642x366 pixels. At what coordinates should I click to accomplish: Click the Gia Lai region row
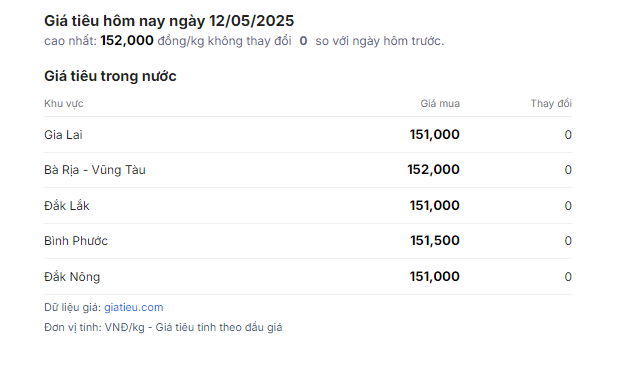(308, 135)
